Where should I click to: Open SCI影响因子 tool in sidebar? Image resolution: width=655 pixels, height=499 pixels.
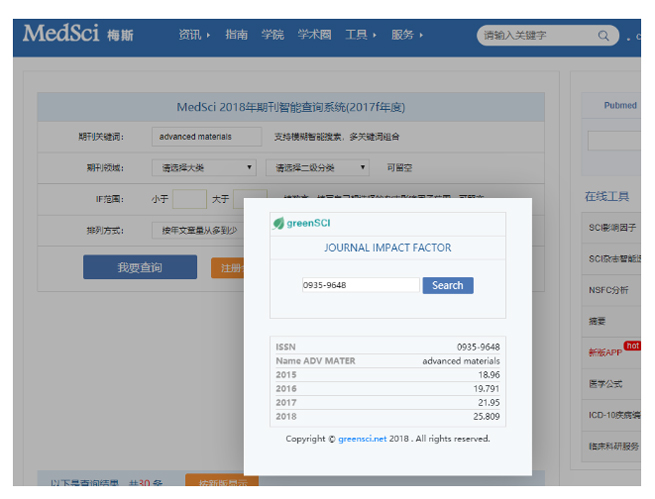[x=612, y=228]
